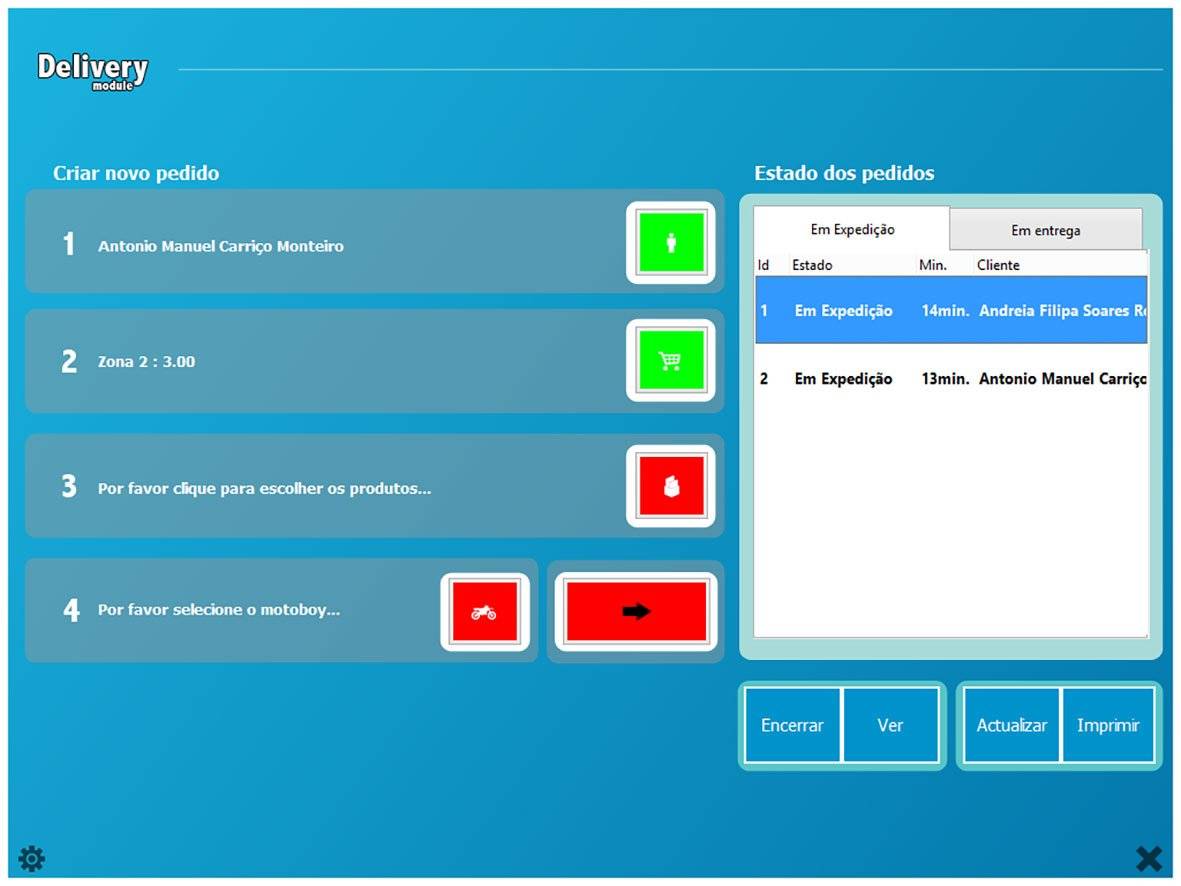Click the 13min. cell in order 2

tap(945, 378)
